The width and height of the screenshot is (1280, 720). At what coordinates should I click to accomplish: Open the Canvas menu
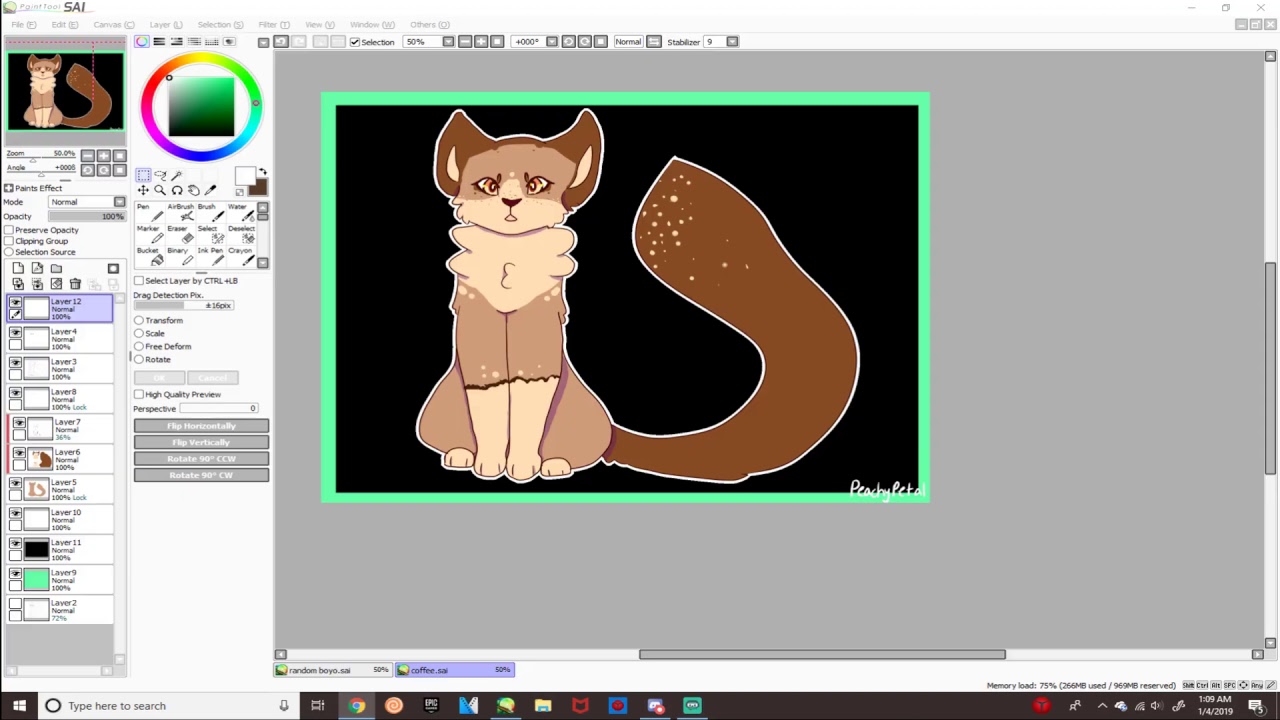pos(114,24)
